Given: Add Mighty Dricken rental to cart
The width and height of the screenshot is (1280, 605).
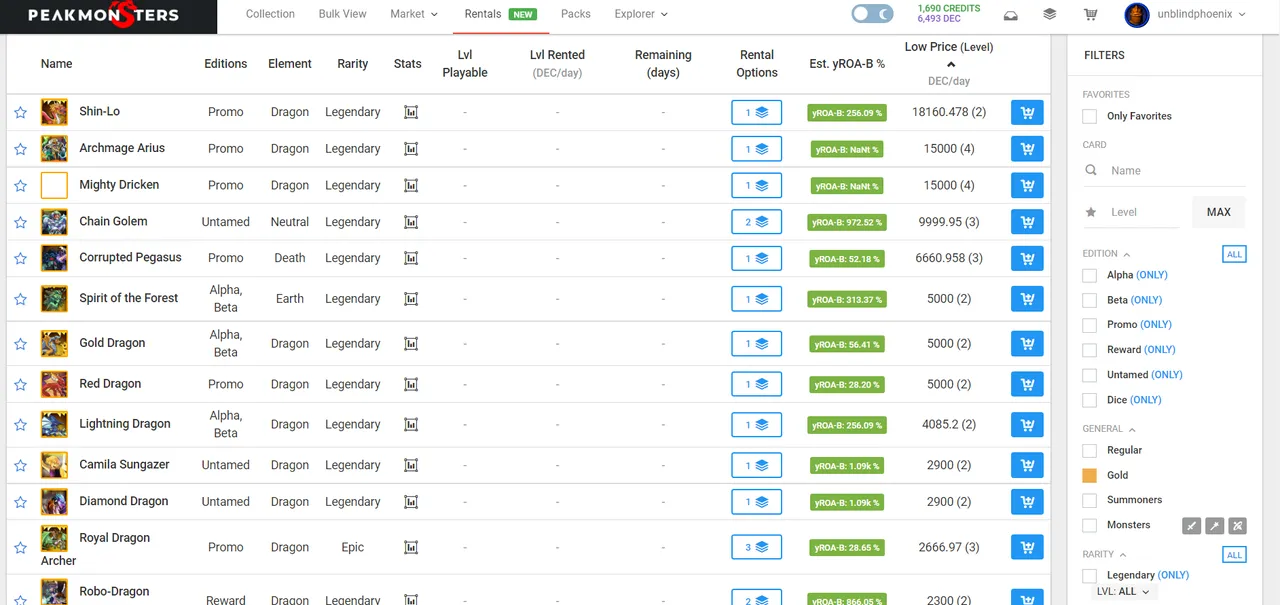Looking at the screenshot, I should click(1027, 185).
